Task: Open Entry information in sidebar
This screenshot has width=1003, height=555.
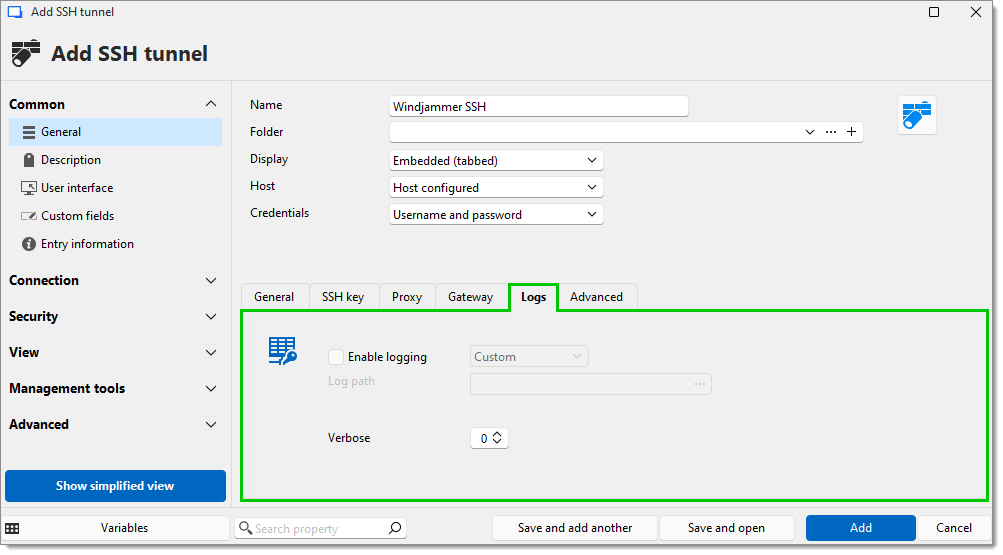Action: click(86, 244)
